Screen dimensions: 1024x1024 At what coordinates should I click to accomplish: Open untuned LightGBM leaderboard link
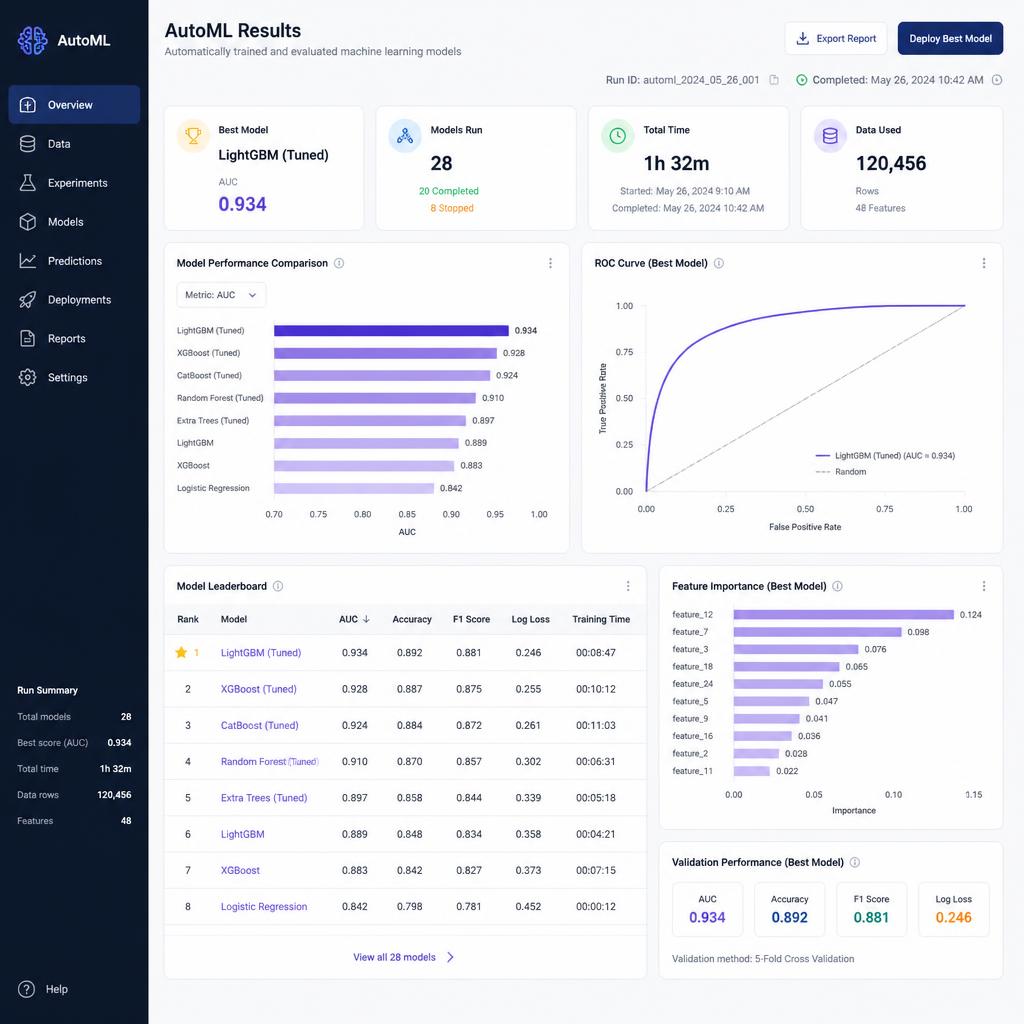242,834
